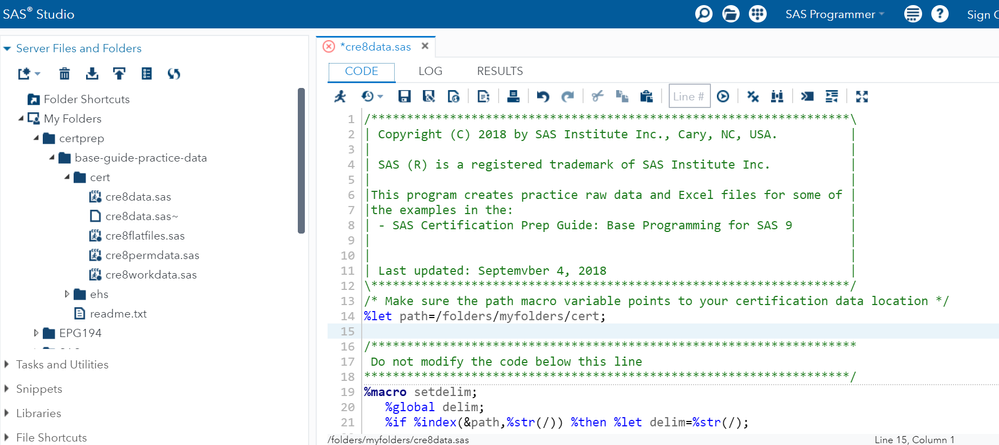Collapse Server Files and Folders section
Image resolution: width=999 pixels, height=445 pixels.
[7, 48]
